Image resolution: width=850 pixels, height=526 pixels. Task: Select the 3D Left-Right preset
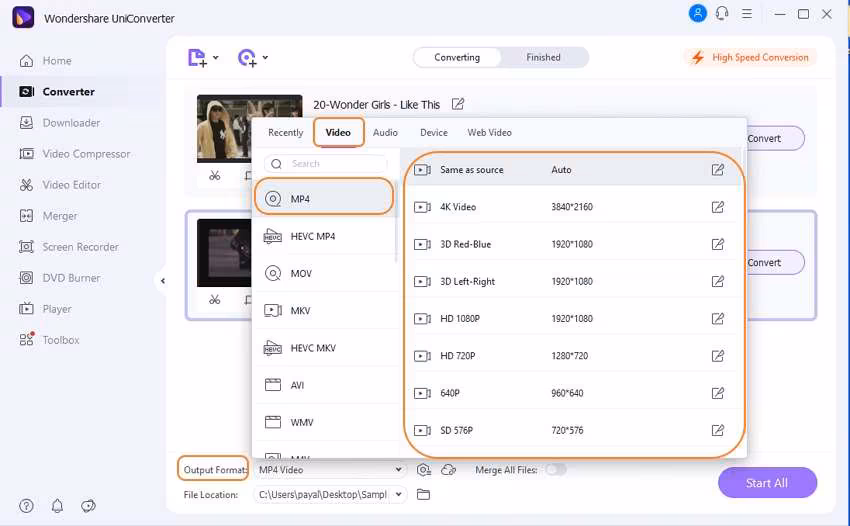[572, 281]
